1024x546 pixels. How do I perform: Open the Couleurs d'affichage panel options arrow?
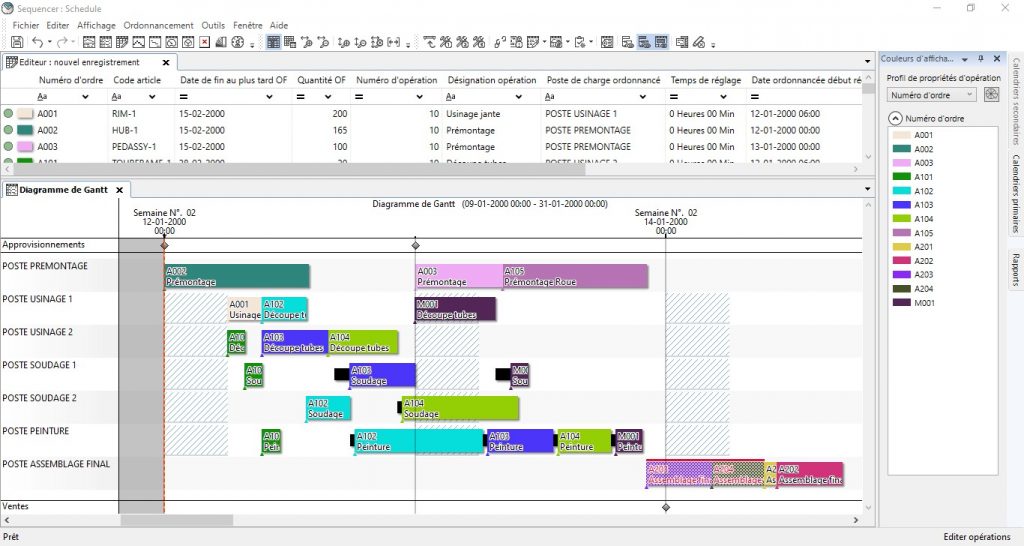click(965, 59)
